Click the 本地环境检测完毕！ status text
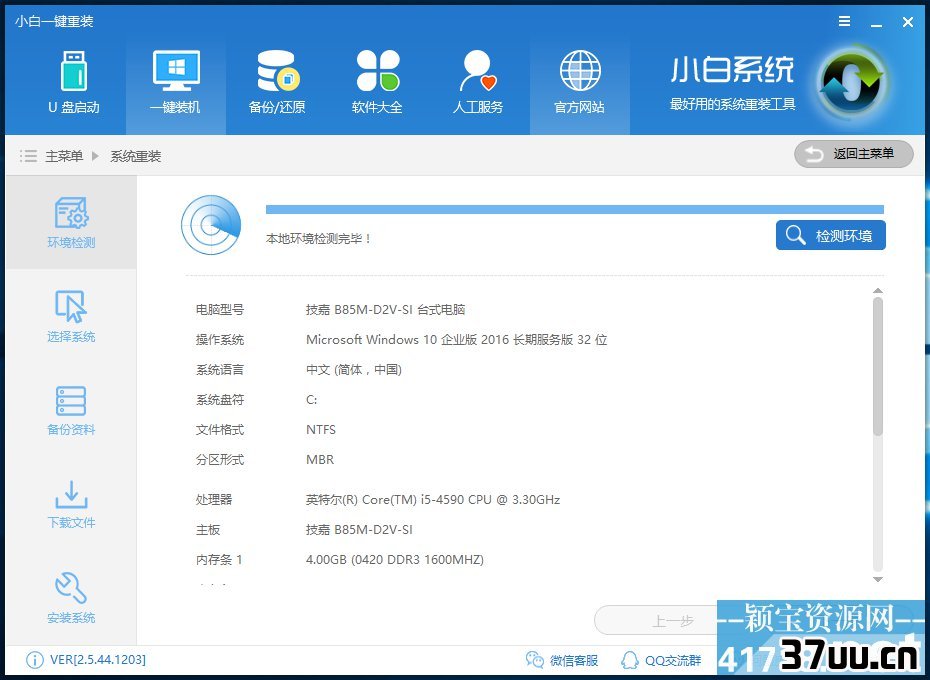Screen dimensions: 930x680 (319, 239)
